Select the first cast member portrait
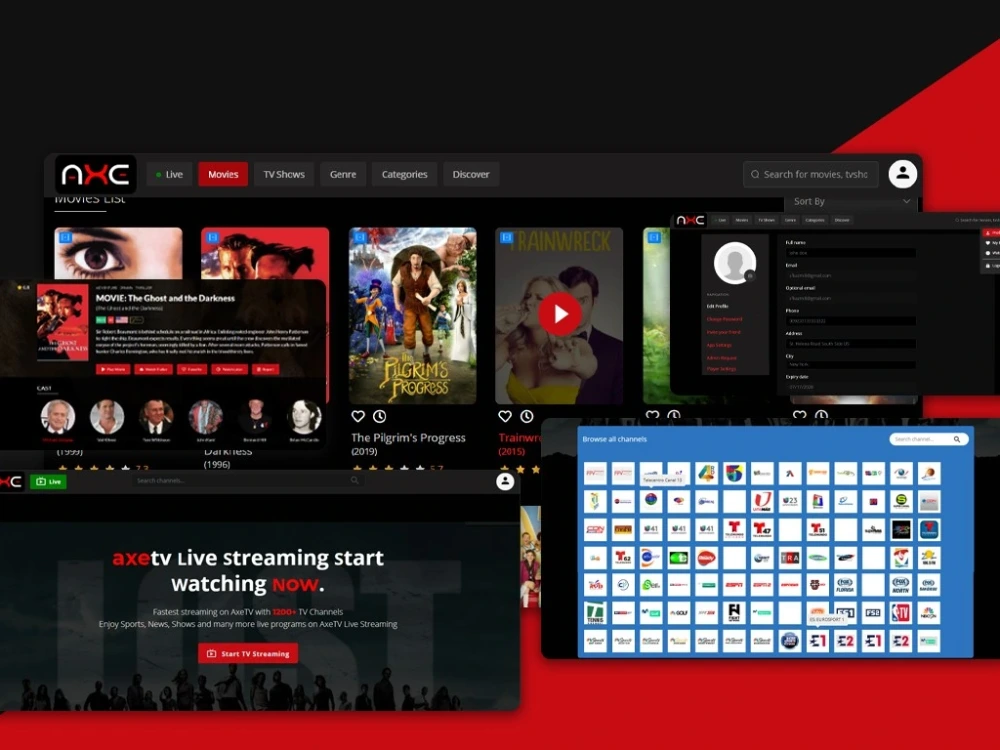 point(58,416)
